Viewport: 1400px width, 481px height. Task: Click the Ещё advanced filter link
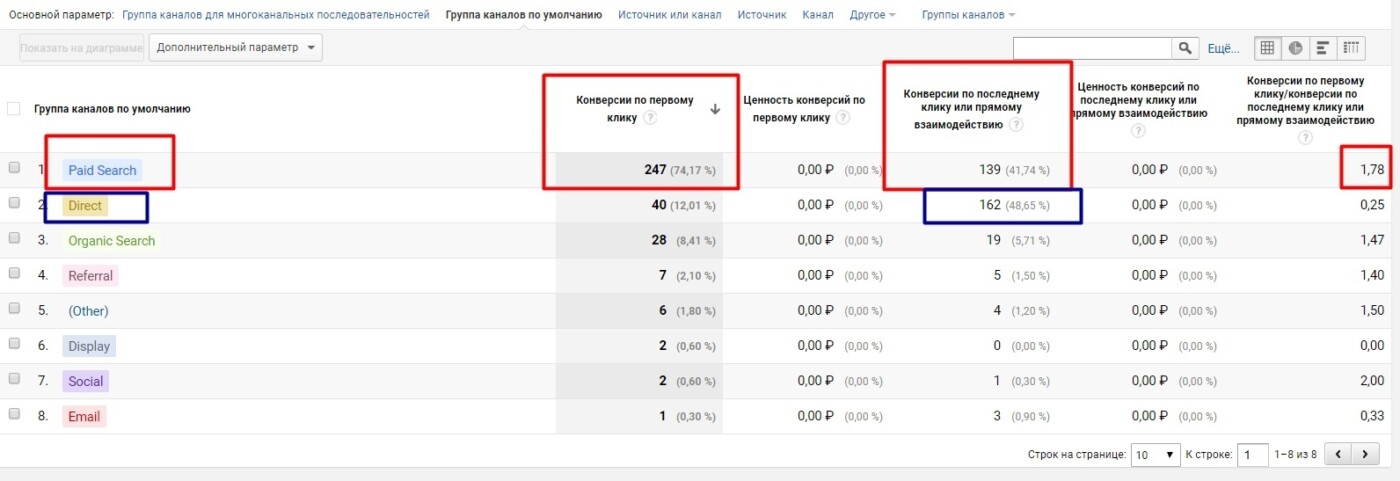coord(1223,48)
